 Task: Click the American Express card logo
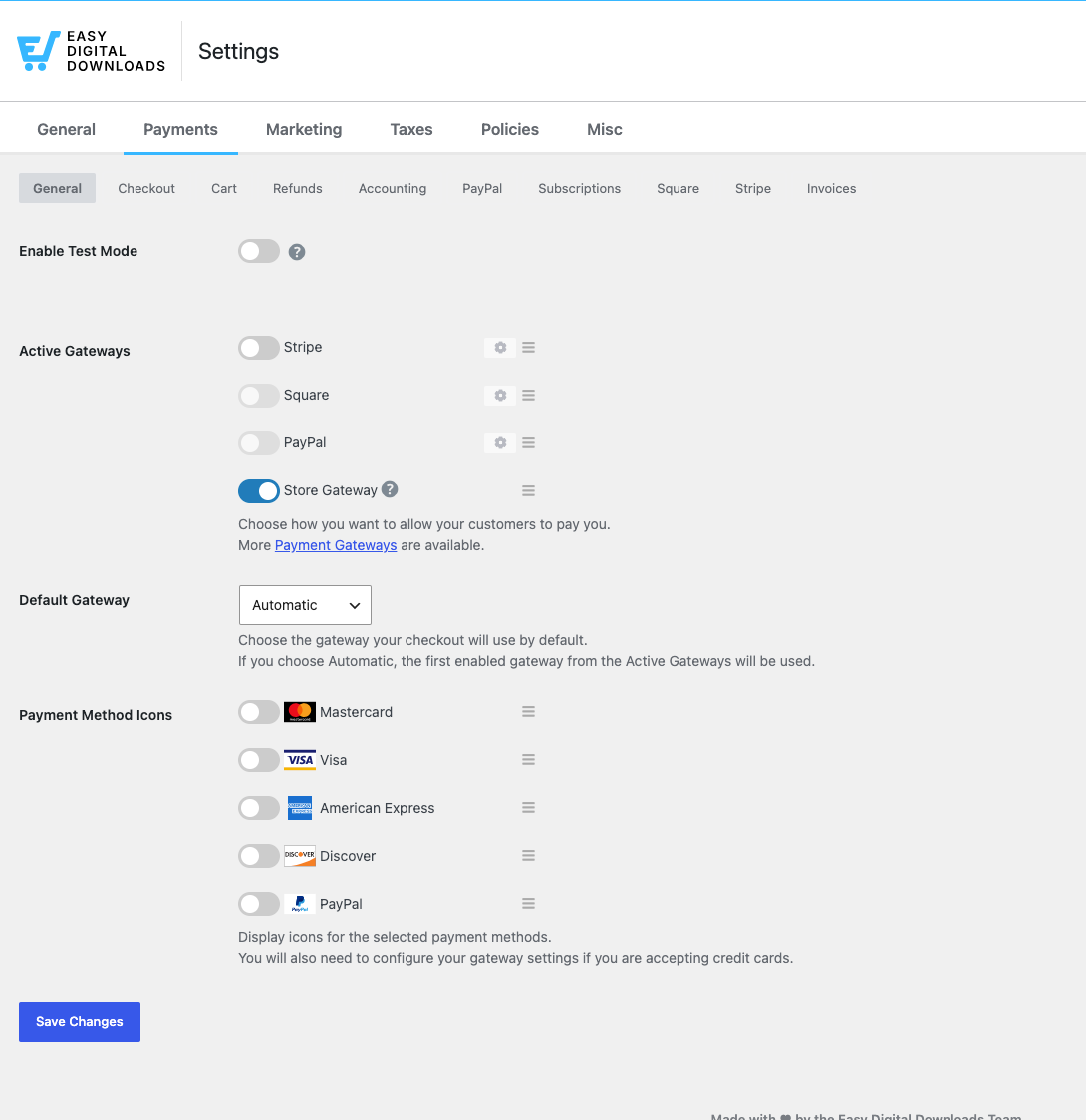click(300, 808)
